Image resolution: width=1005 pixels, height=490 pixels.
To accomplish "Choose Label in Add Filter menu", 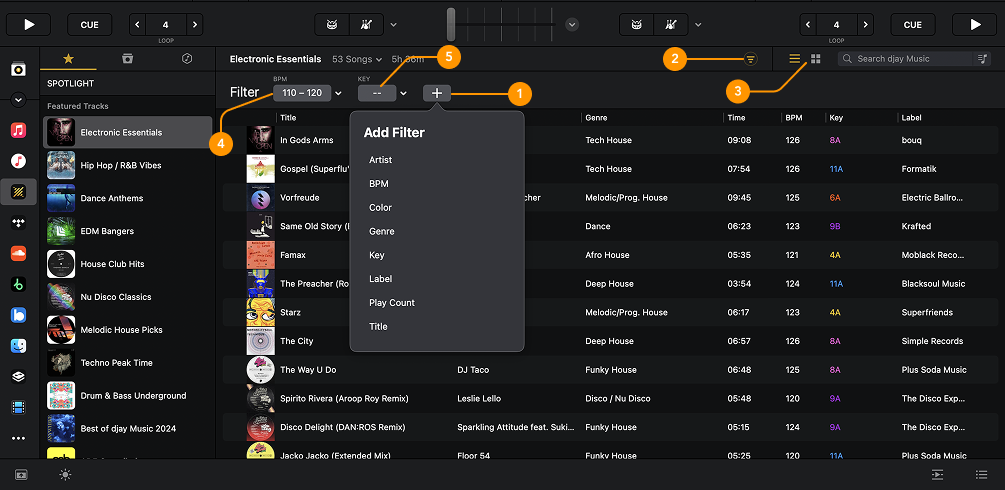I will (x=381, y=279).
